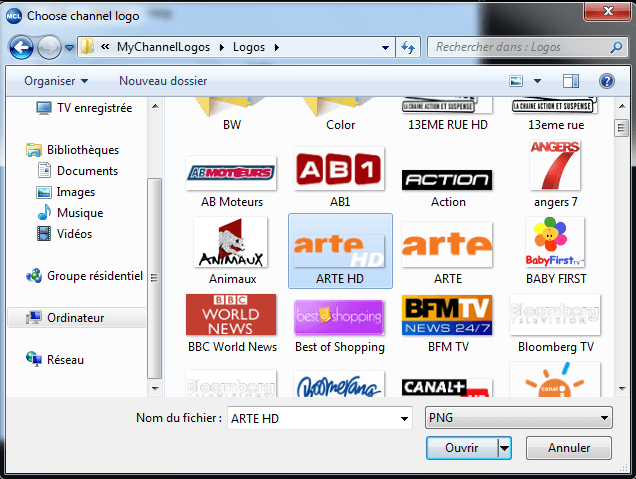Toggle the preview pane icon

pyautogui.click(x=570, y=81)
